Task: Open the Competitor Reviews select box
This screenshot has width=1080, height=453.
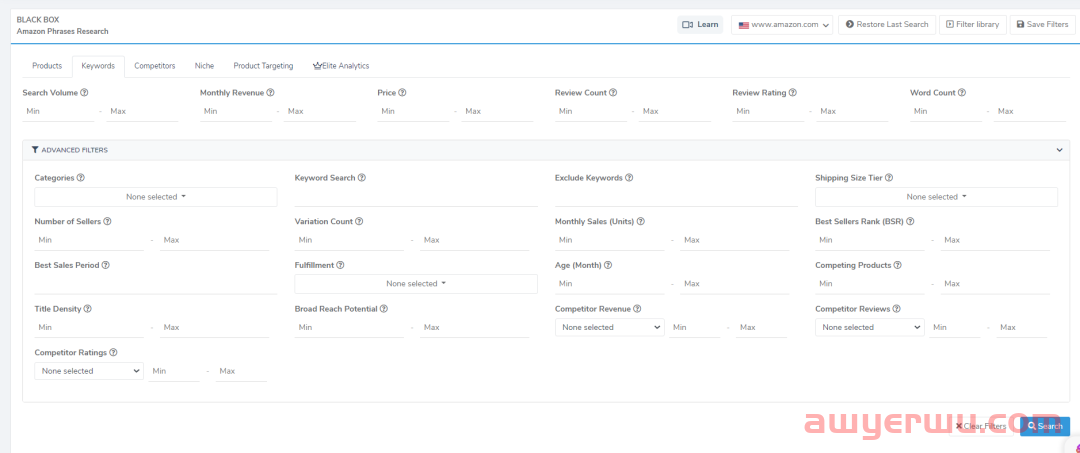Action: (869, 327)
